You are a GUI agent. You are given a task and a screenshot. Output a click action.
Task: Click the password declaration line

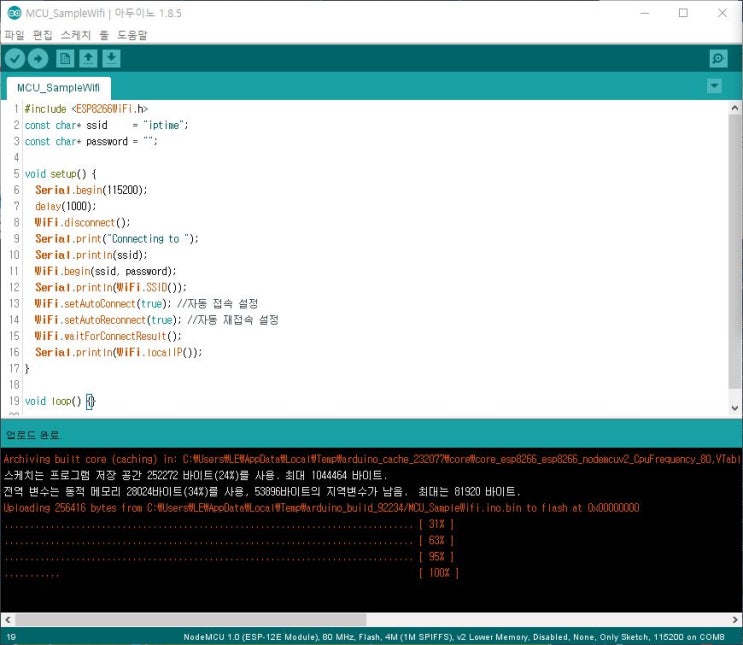91,141
